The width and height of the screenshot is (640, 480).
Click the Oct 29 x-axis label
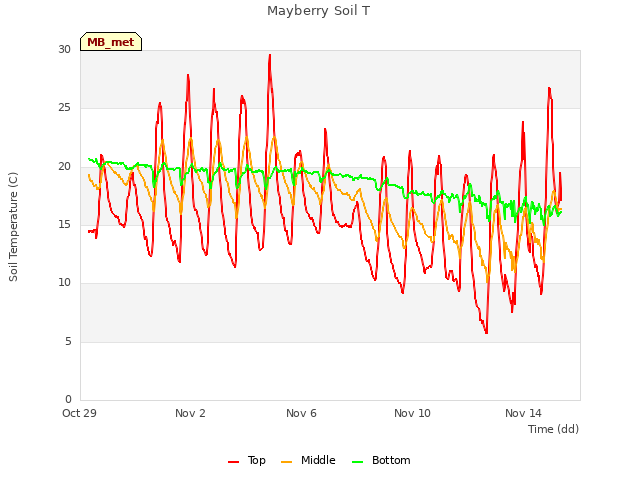(79, 413)
